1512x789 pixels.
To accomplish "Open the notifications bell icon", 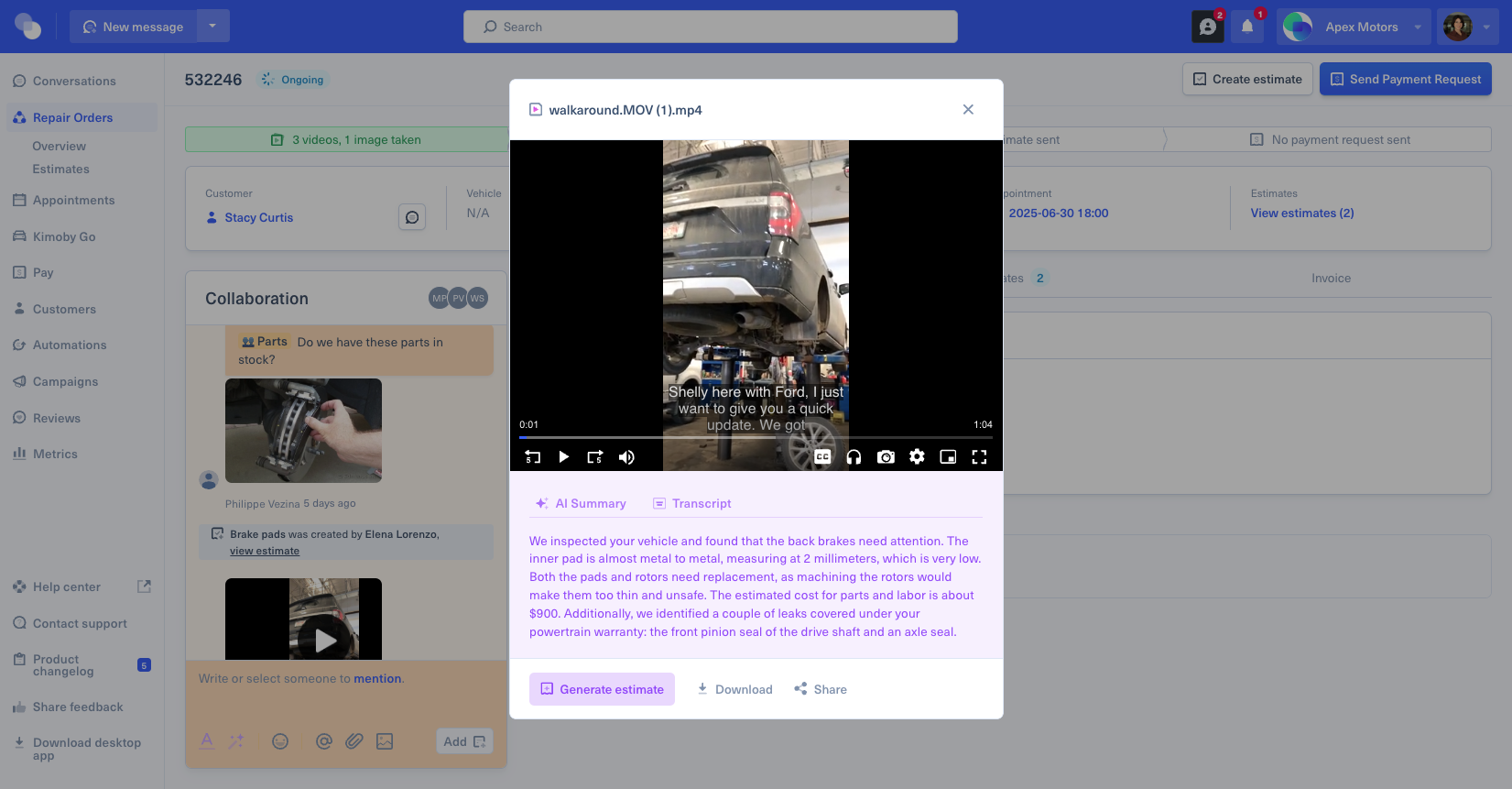I will click(x=1247, y=27).
